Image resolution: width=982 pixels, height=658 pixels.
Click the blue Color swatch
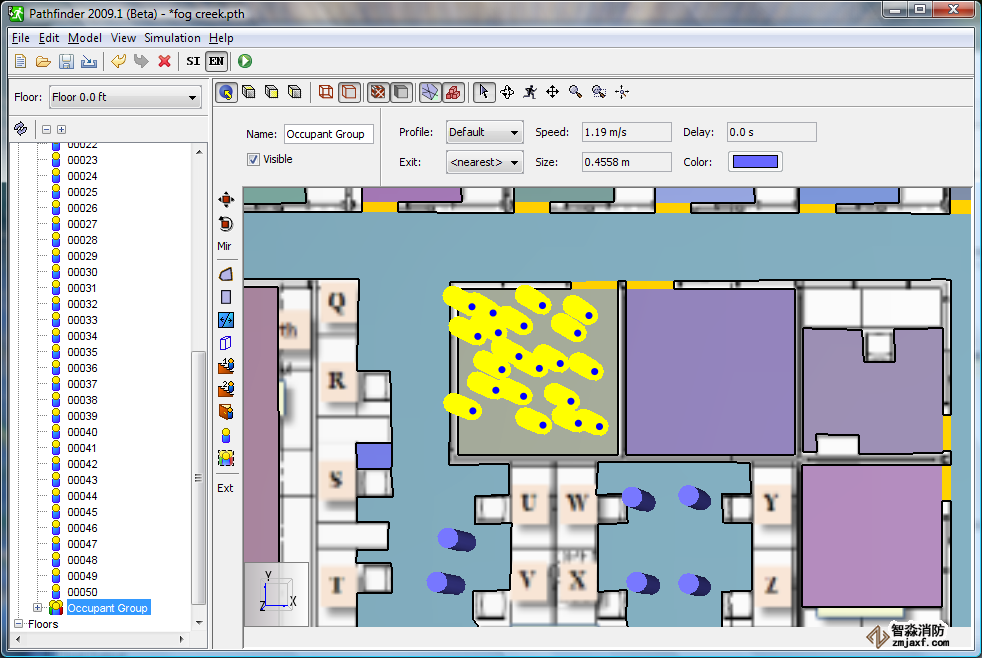coord(755,162)
